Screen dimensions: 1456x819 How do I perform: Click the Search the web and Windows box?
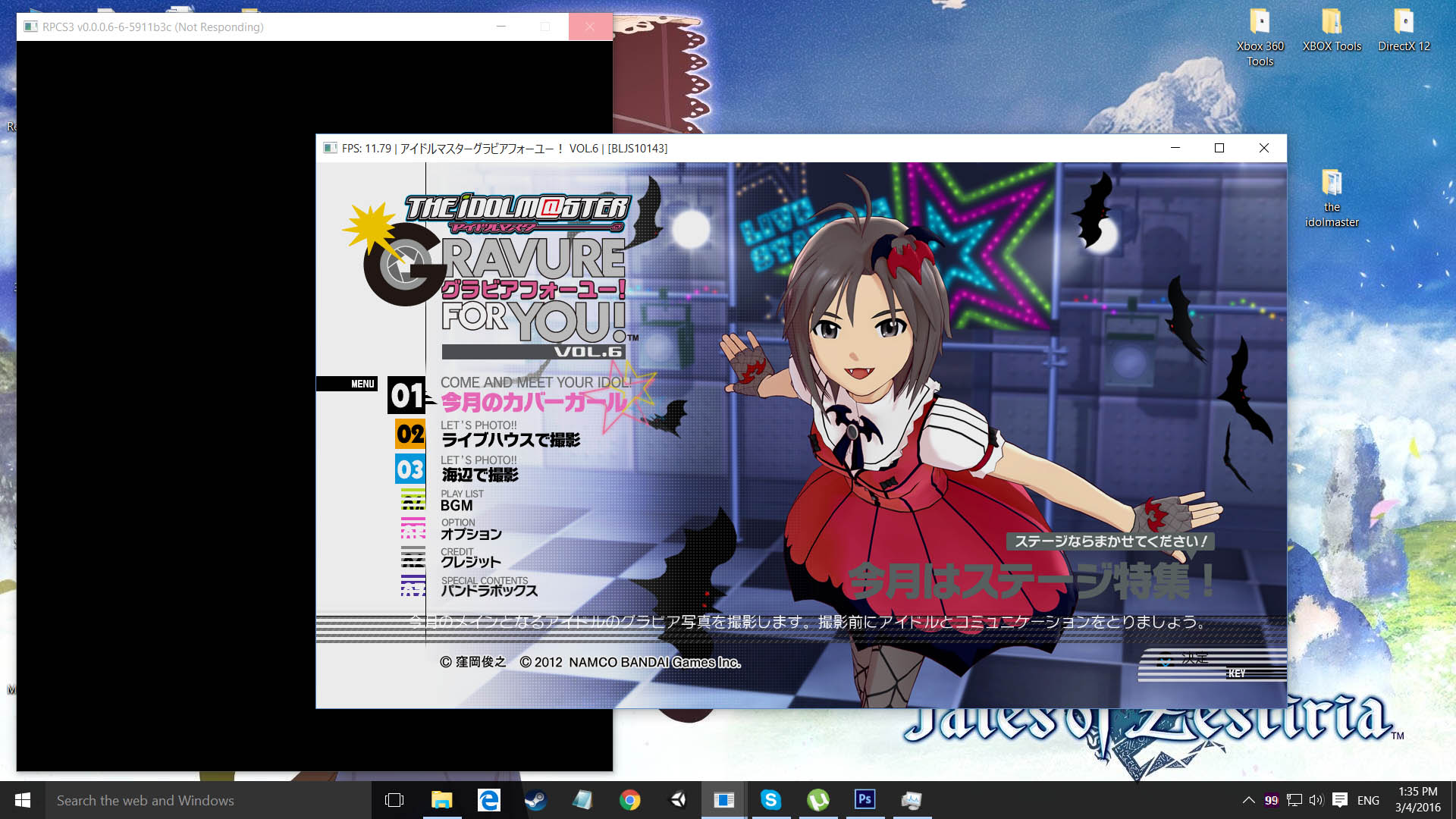click(x=209, y=800)
